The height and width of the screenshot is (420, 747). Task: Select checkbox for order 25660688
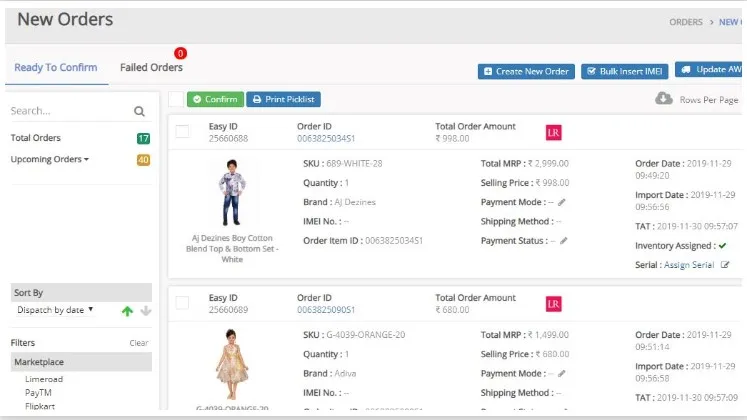tap(182, 132)
